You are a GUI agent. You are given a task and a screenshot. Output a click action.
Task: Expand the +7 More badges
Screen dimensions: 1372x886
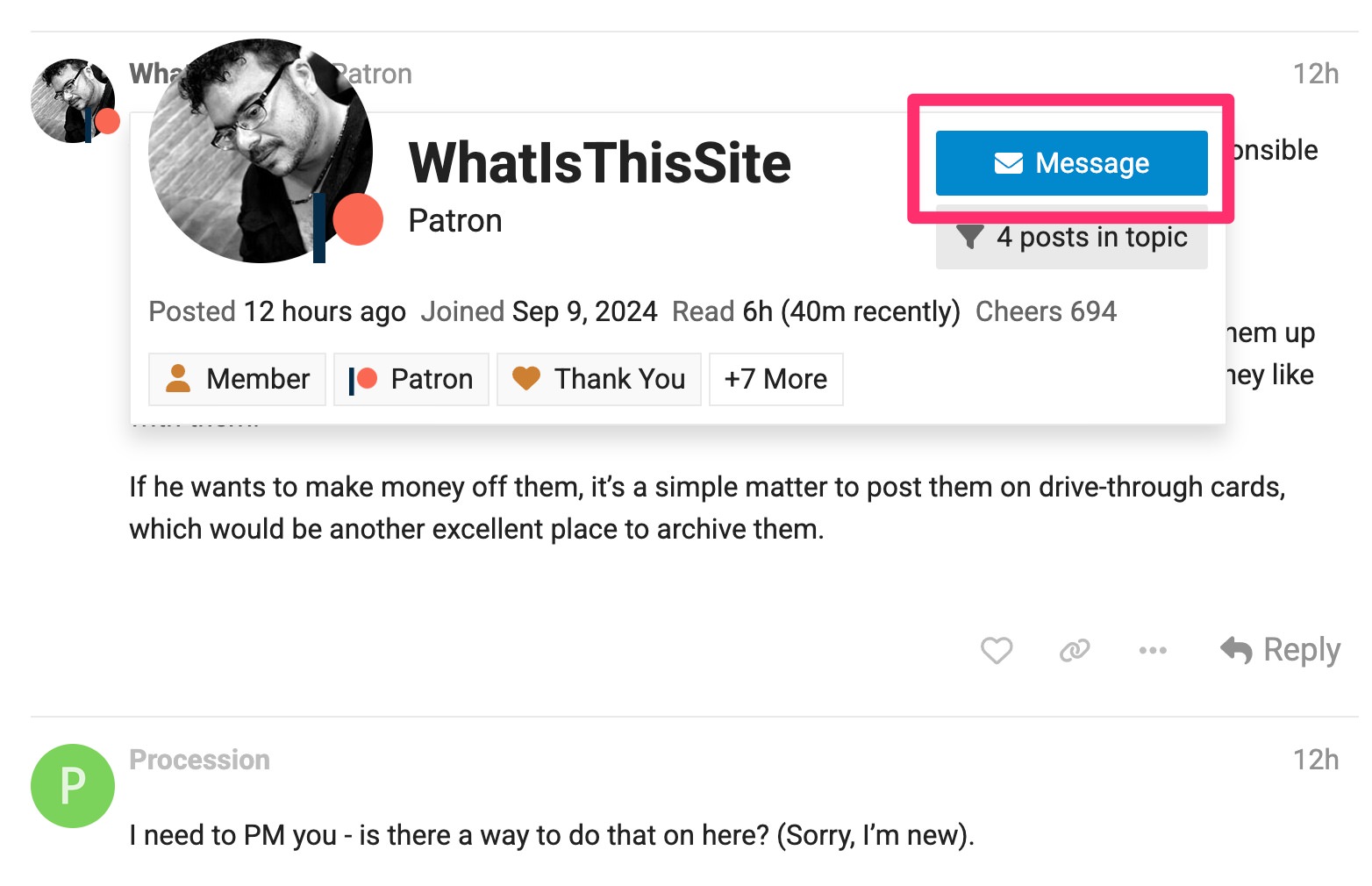click(x=775, y=379)
